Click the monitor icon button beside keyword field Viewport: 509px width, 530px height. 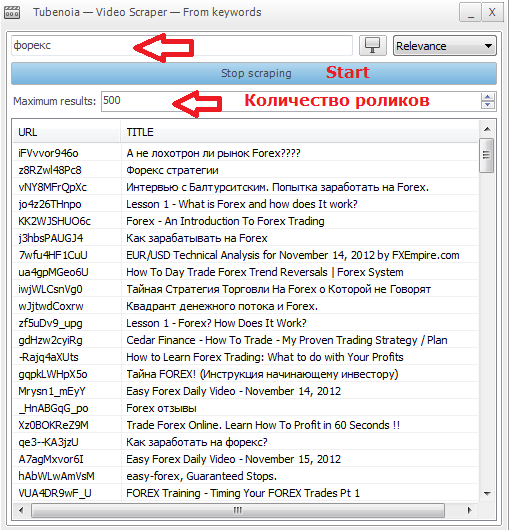point(372,45)
